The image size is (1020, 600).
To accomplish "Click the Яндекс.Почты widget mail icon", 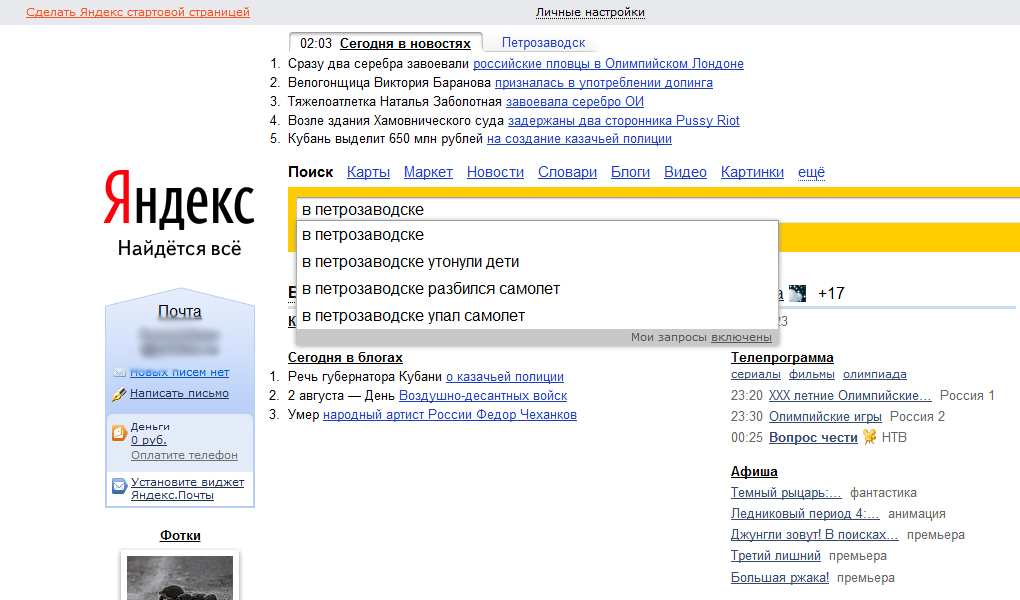I will [x=120, y=486].
